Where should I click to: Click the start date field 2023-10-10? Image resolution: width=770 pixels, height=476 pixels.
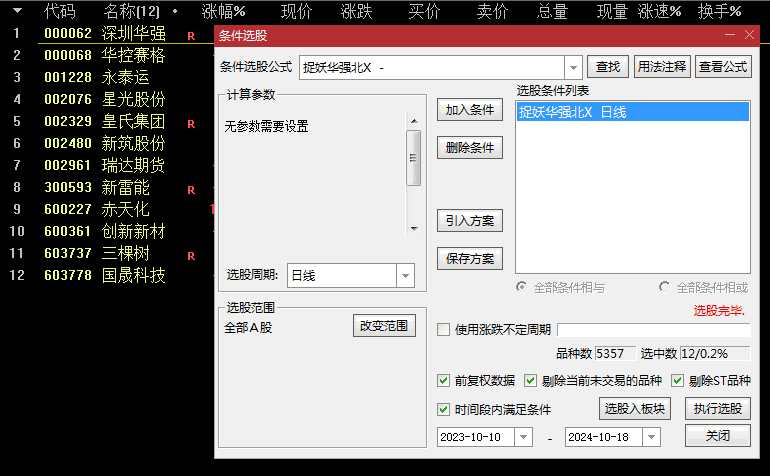point(475,437)
